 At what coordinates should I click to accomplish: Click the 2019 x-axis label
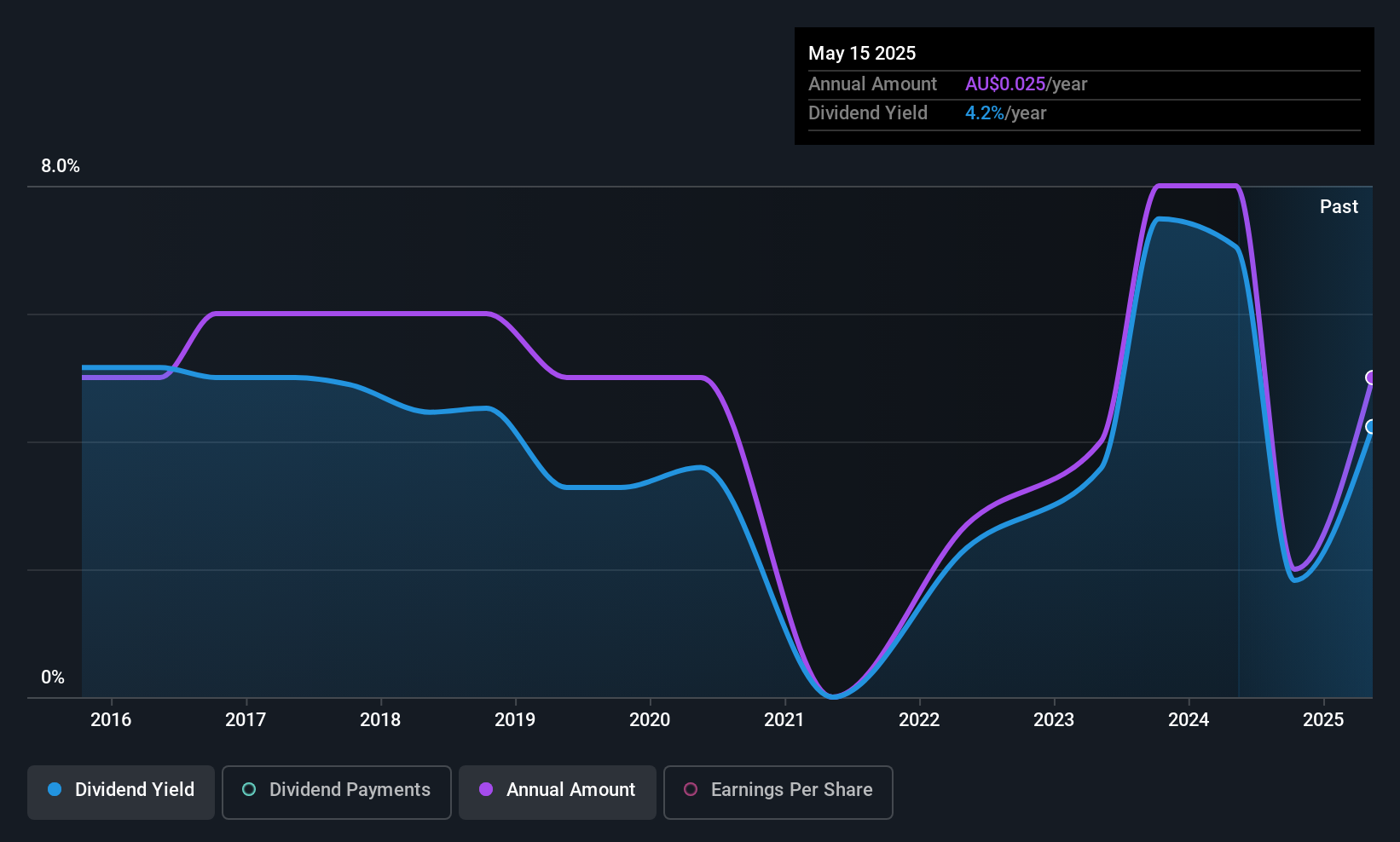click(515, 719)
